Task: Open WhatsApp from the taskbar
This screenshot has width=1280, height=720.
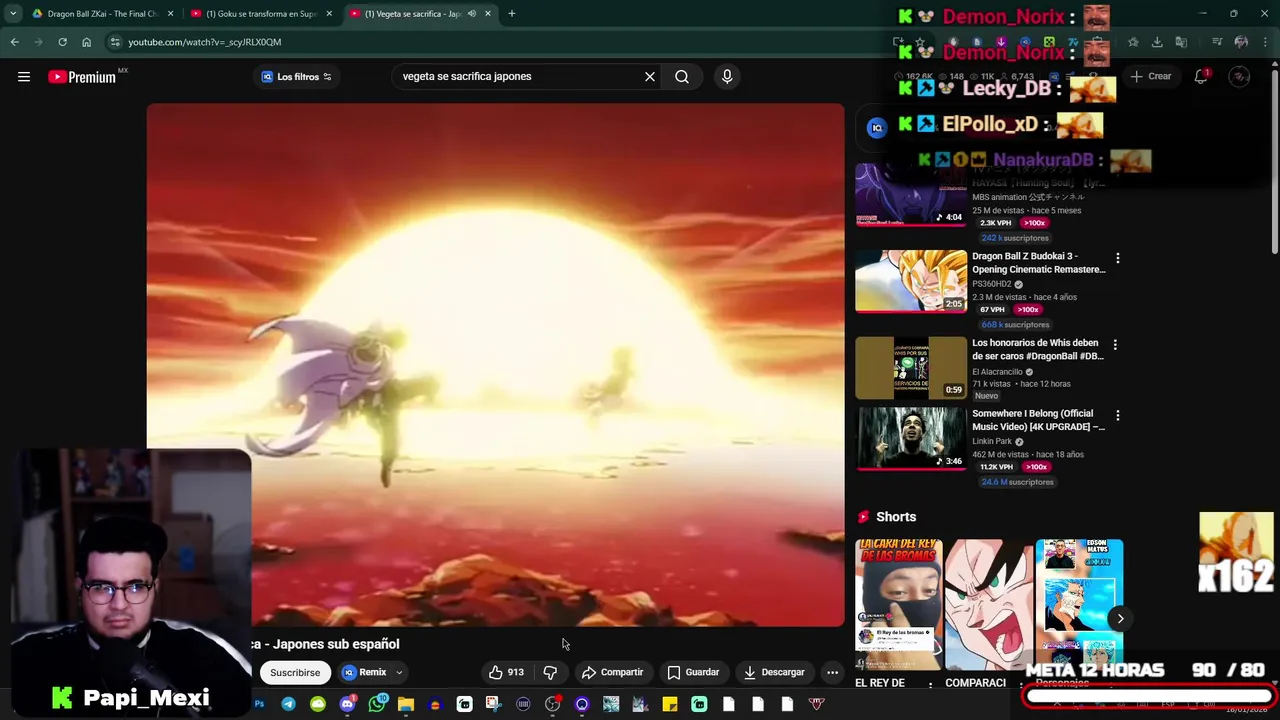Action: click(376, 704)
